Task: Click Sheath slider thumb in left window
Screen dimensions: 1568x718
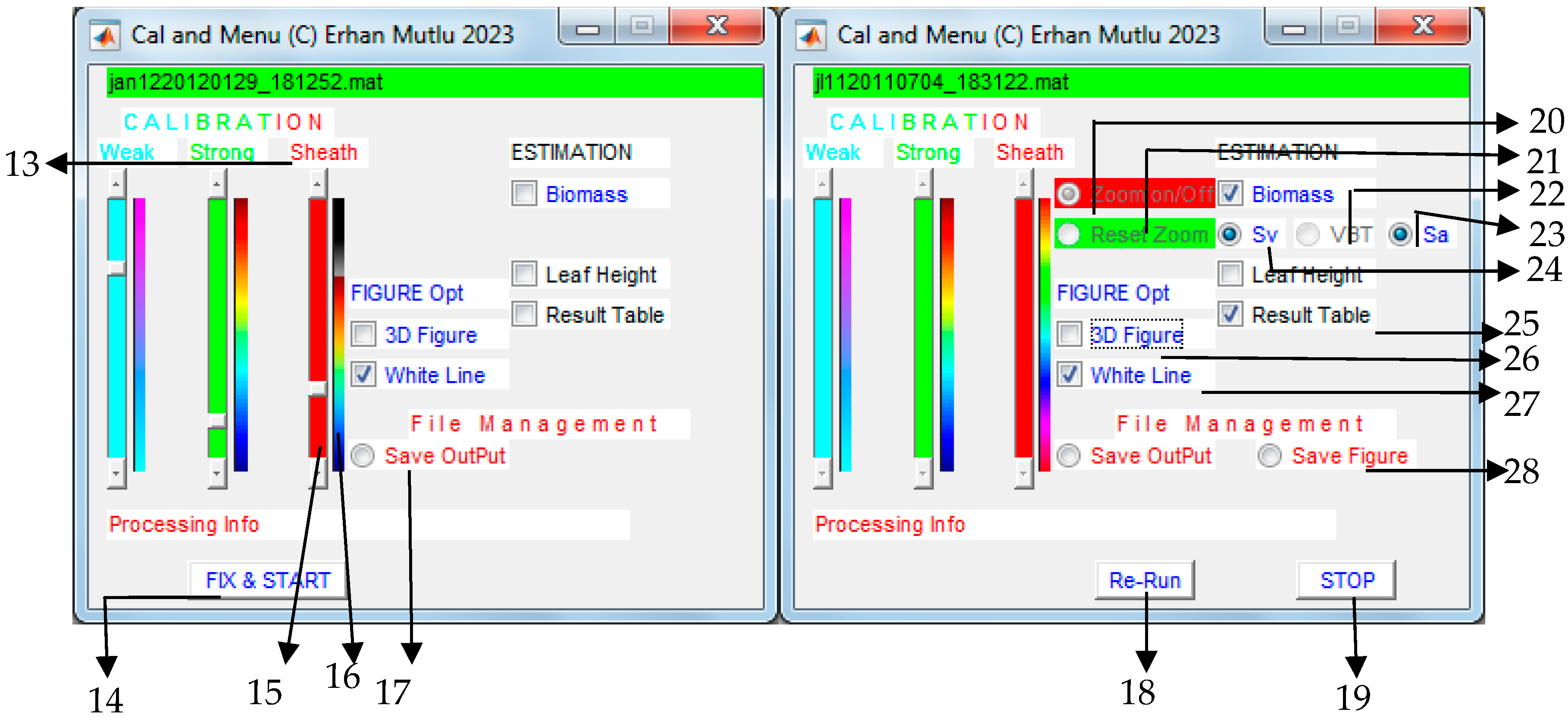Action: (x=317, y=388)
